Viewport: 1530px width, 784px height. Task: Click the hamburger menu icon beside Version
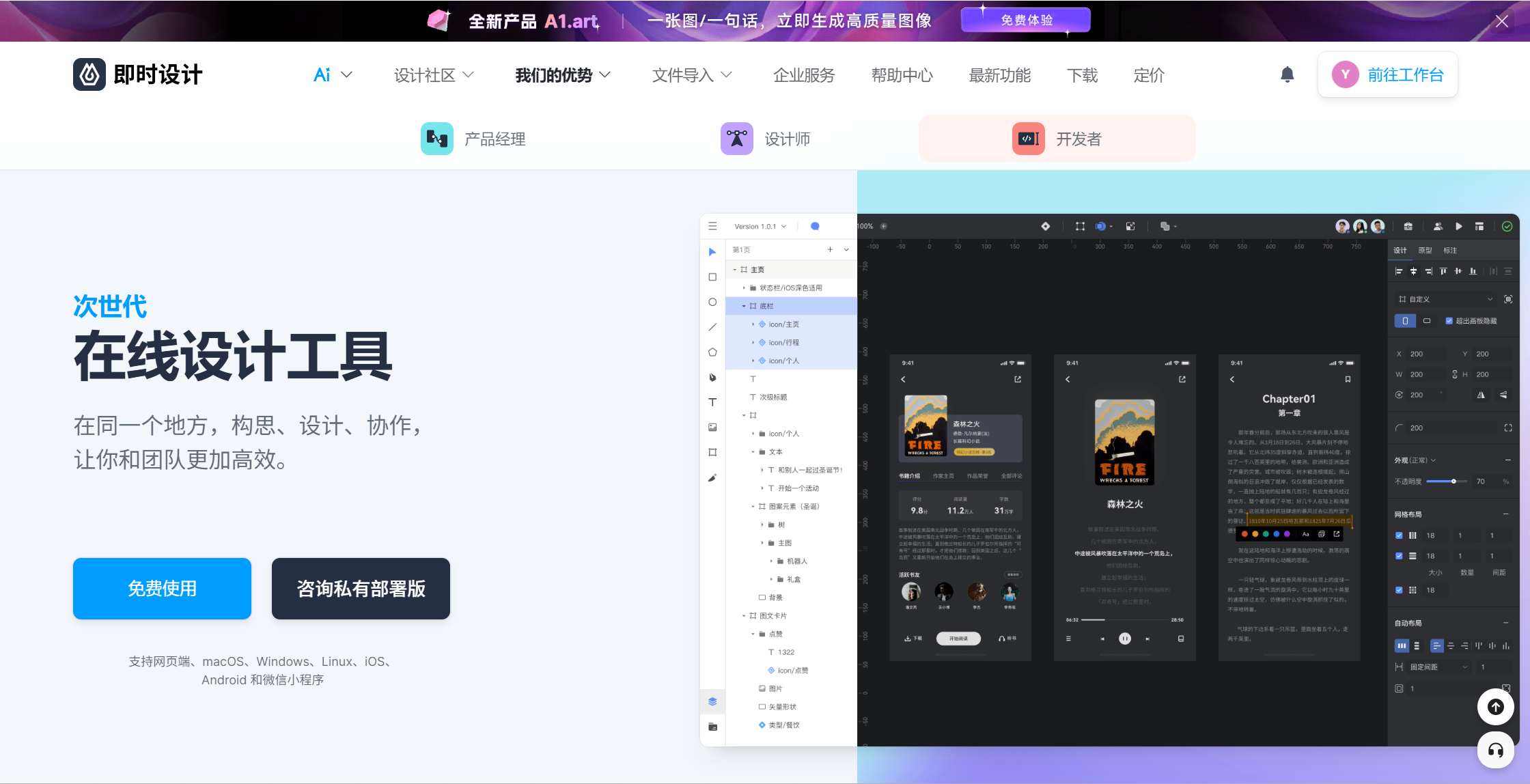click(x=712, y=226)
